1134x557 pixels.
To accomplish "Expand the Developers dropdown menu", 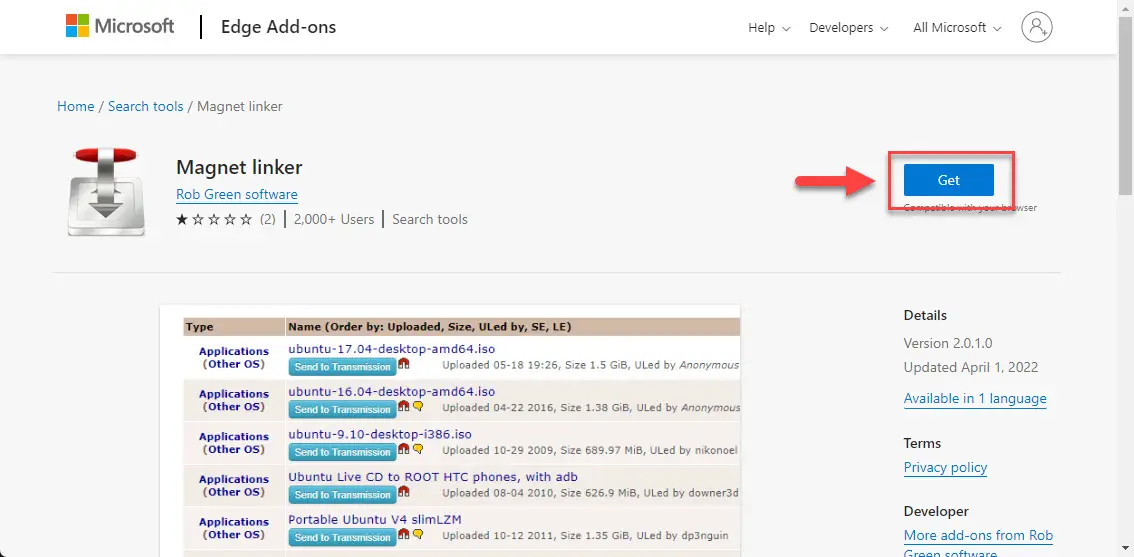I will (849, 27).
